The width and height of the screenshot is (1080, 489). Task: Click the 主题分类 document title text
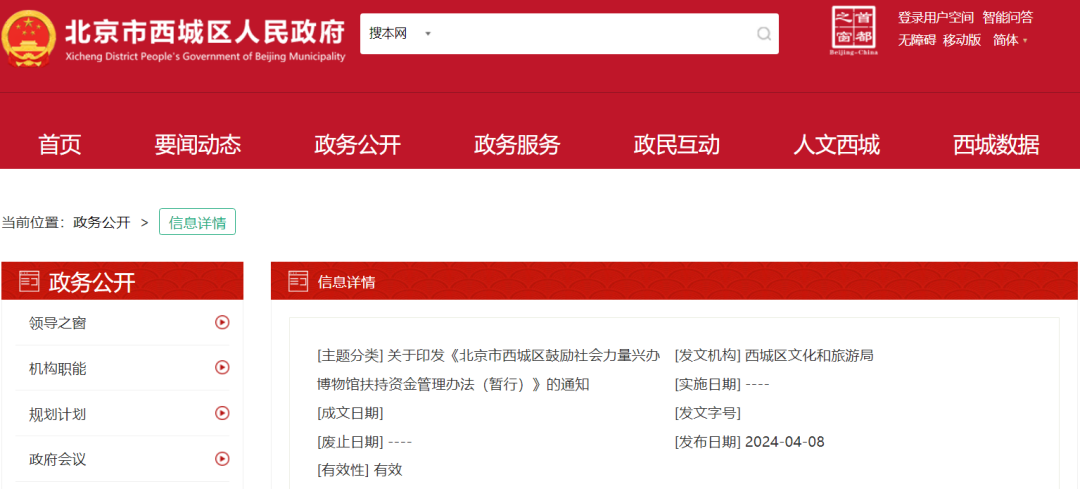coord(488,371)
